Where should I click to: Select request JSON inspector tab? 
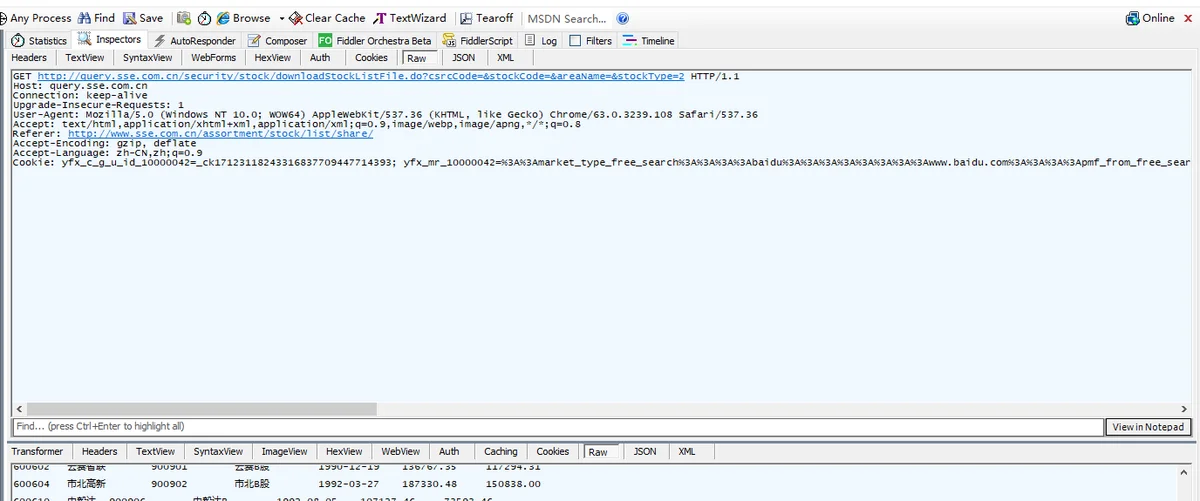[x=463, y=58]
